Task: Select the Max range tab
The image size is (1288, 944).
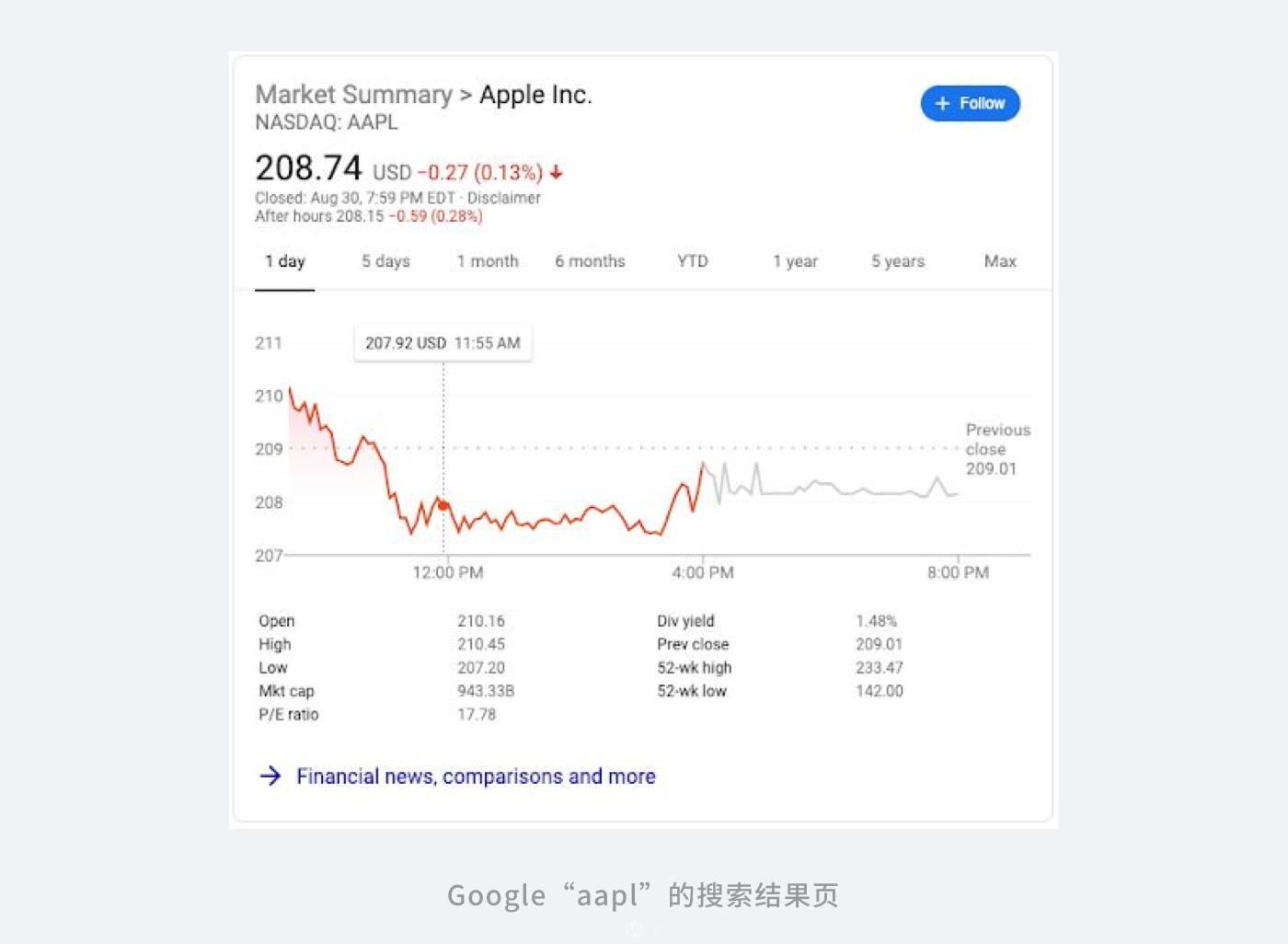Action: [1000, 261]
